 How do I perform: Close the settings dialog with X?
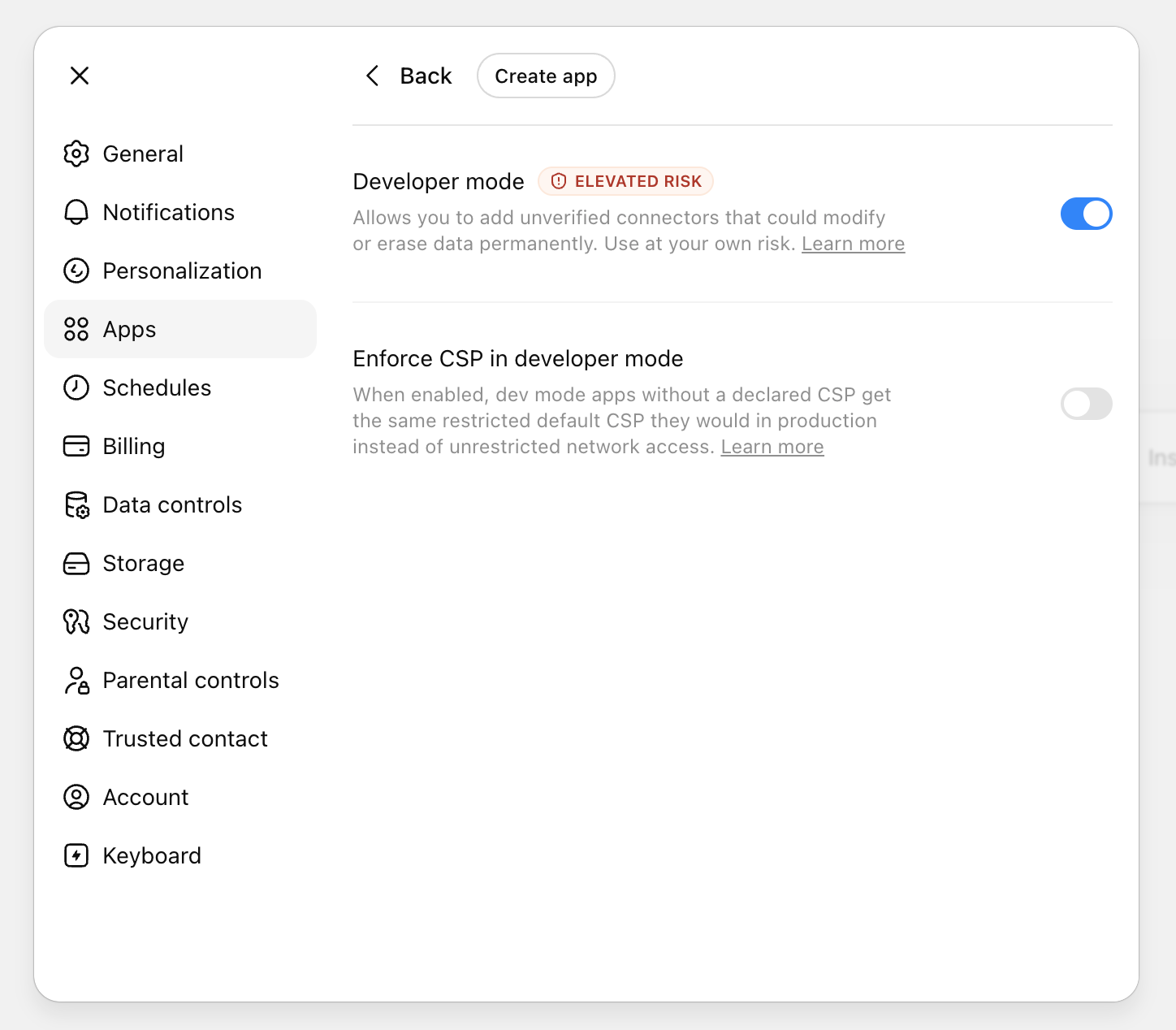click(80, 76)
